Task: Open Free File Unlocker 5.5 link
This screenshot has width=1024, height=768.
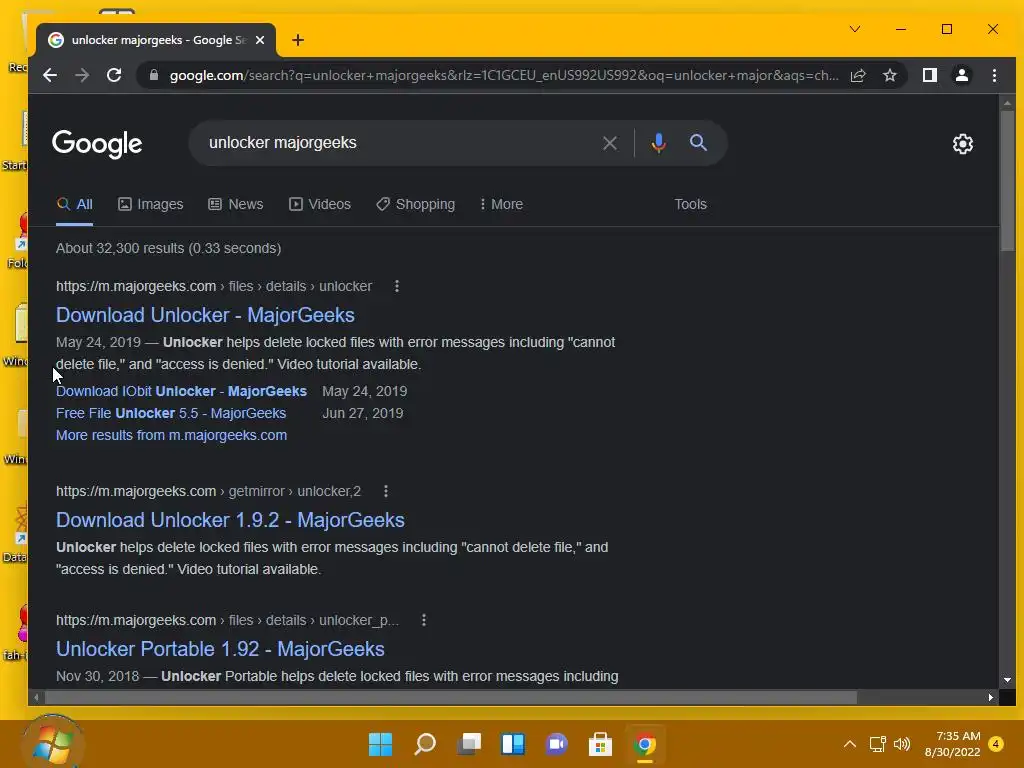Action: (x=171, y=413)
